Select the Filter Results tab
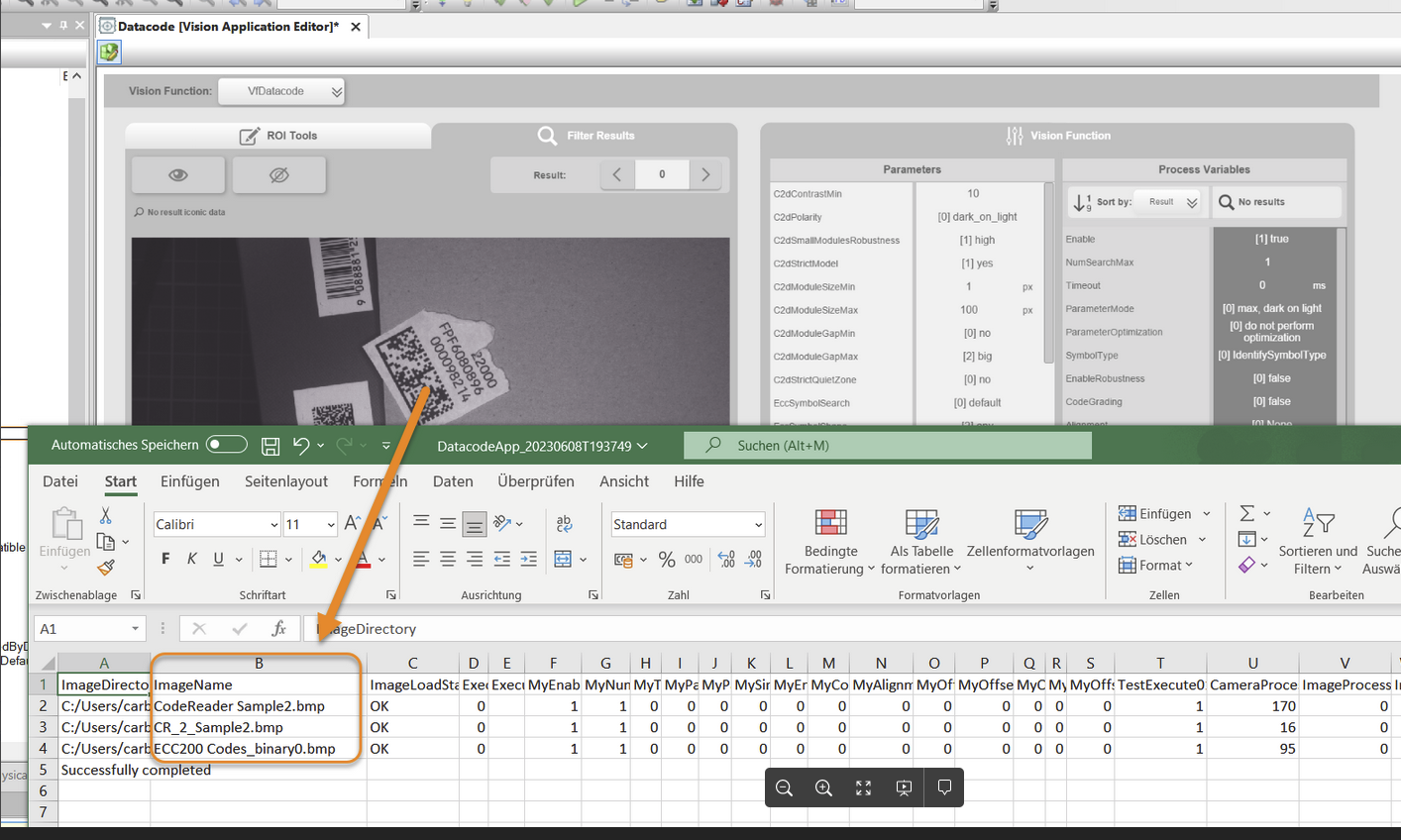The height and width of the screenshot is (840, 1401). (586, 136)
